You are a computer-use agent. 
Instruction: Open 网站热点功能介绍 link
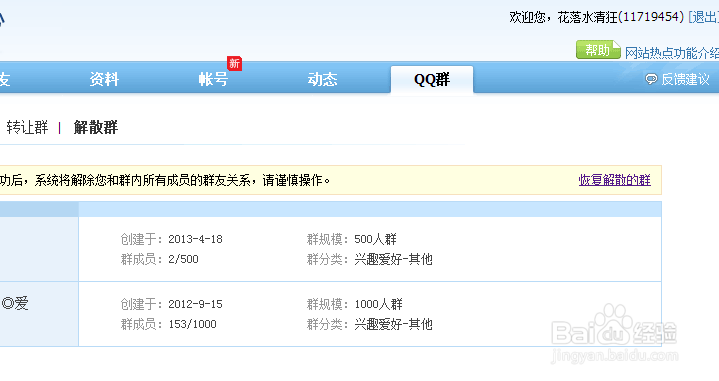(x=672, y=53)
